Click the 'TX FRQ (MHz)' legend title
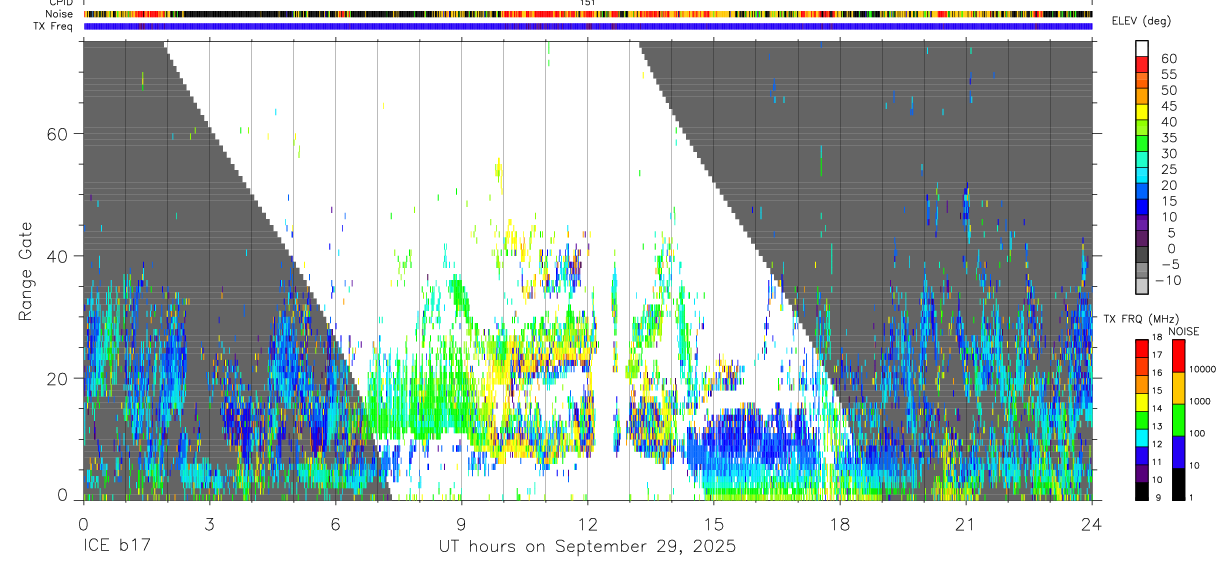 coord(1140,319)
